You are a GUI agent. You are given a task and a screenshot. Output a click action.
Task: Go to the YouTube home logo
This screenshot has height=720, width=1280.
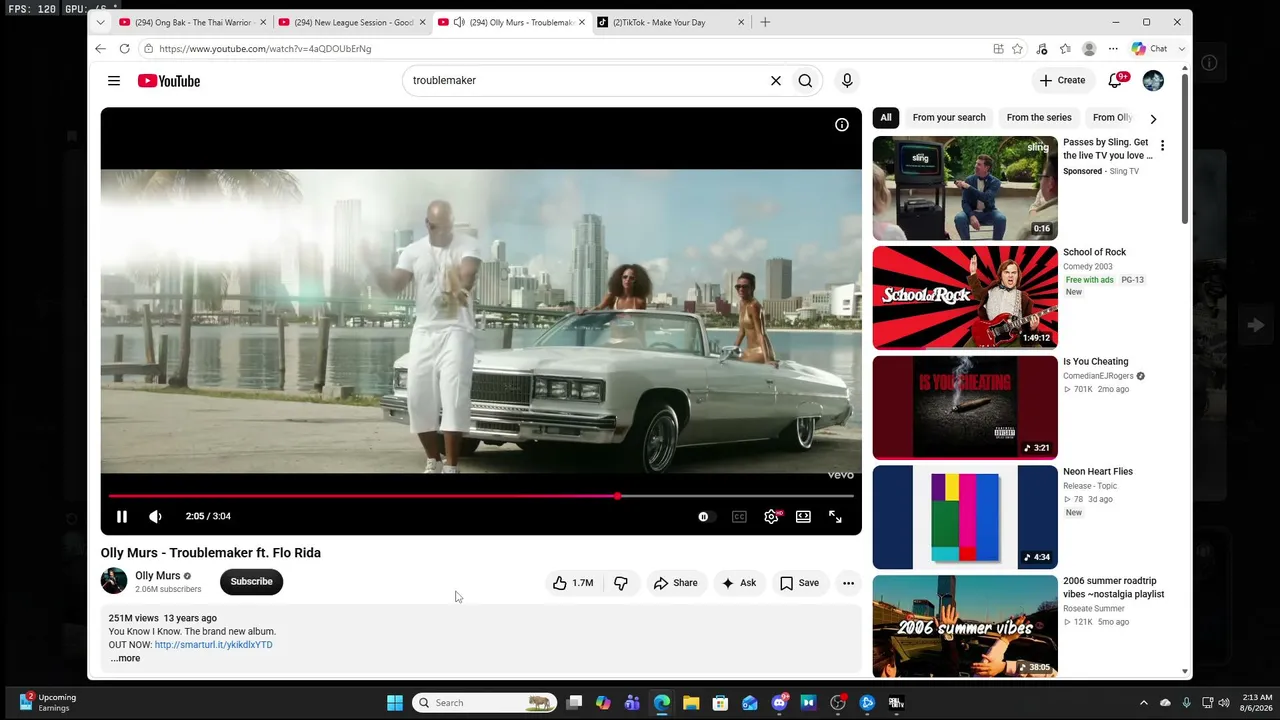(x=169, y=81)
